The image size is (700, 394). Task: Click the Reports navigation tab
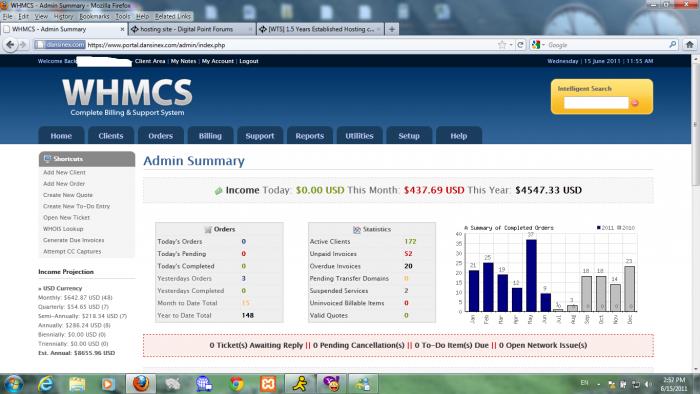[309, 136]
